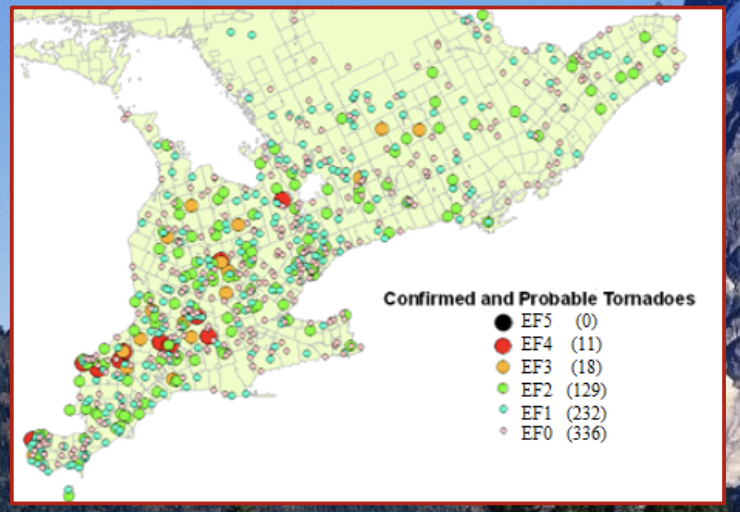This screenshot has height=512, width=740.
Task: Click the "(336)" count beside EF0
Action: (586, 433)
